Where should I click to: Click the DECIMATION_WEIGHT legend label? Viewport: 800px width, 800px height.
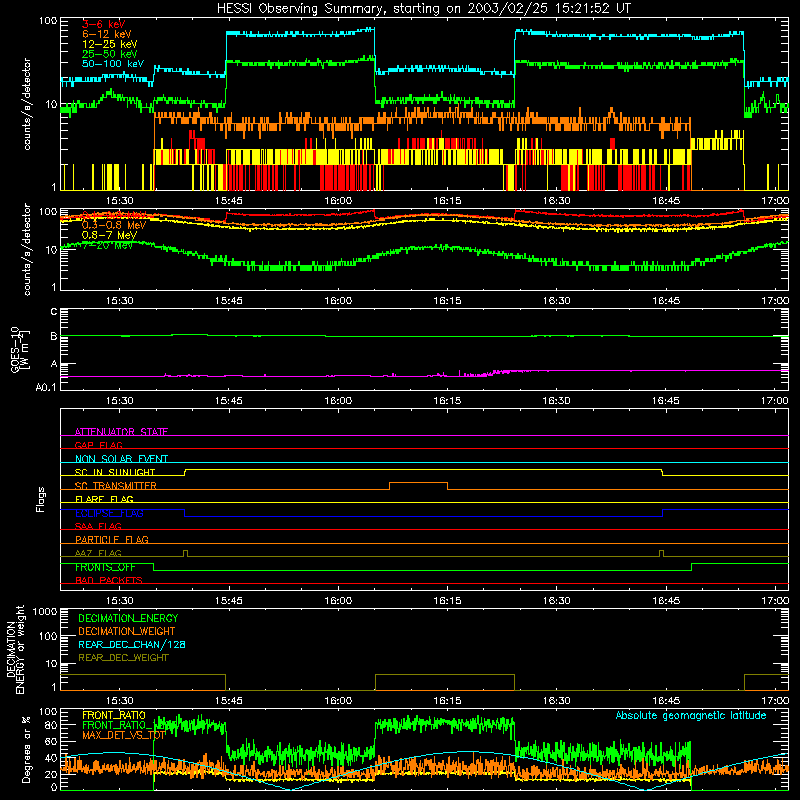coord(127,631)
